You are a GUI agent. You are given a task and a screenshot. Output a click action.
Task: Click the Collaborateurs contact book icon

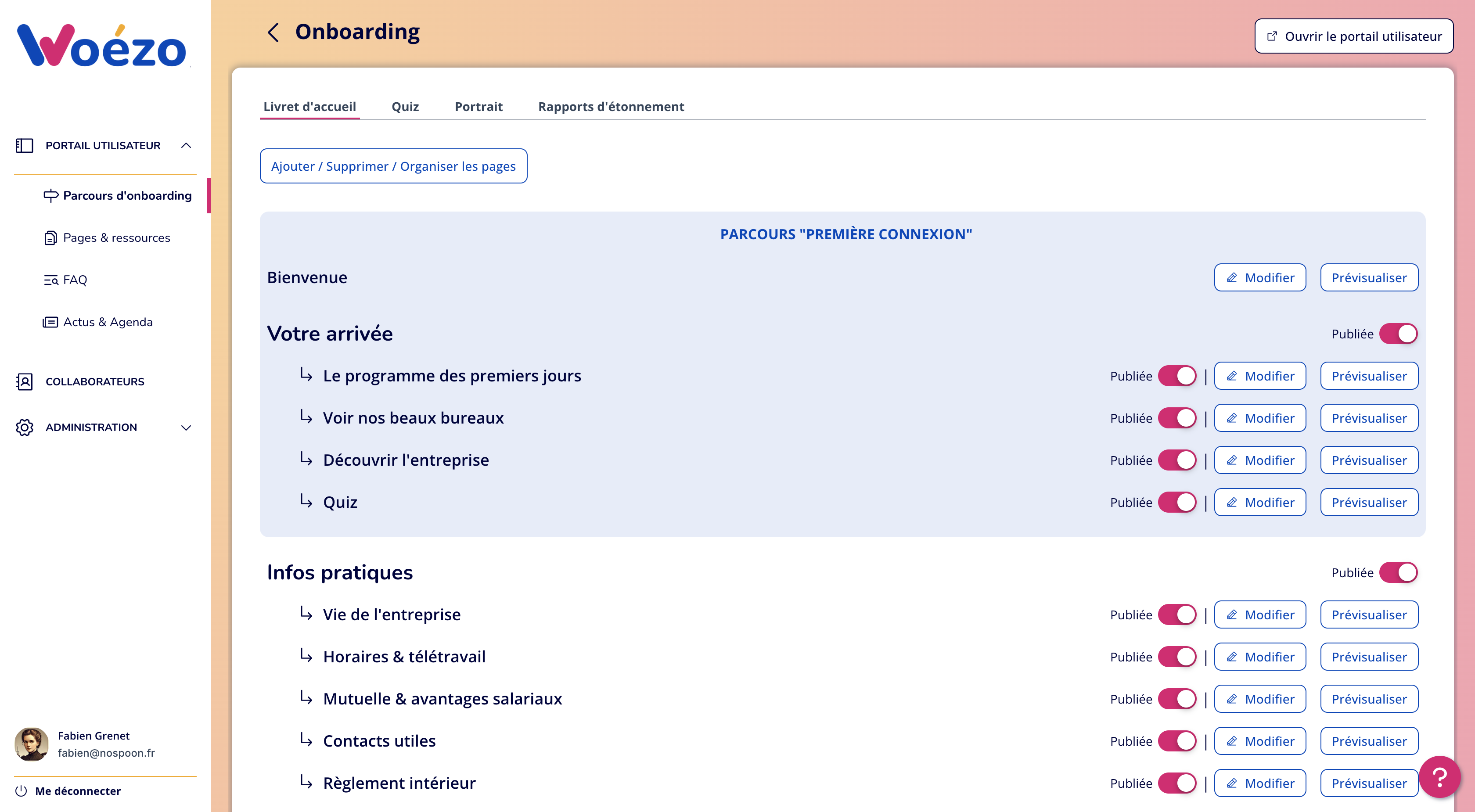click(24, 381)
